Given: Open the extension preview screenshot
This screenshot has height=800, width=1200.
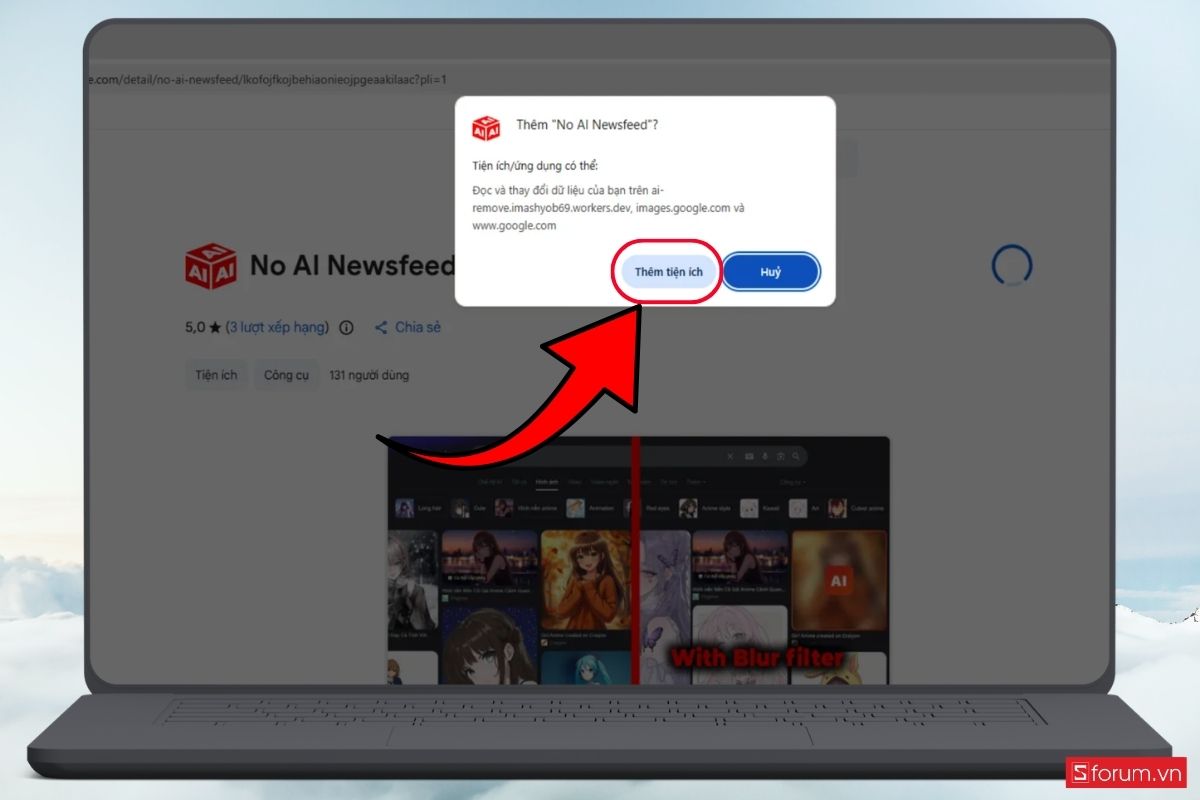Looking at the screenshot, I should [638, 560].
